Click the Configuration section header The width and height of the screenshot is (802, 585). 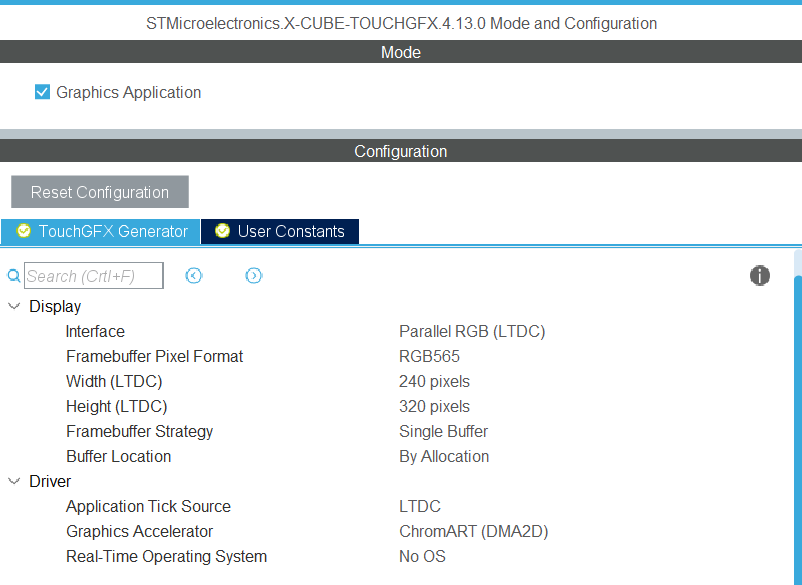click(401, 151)
